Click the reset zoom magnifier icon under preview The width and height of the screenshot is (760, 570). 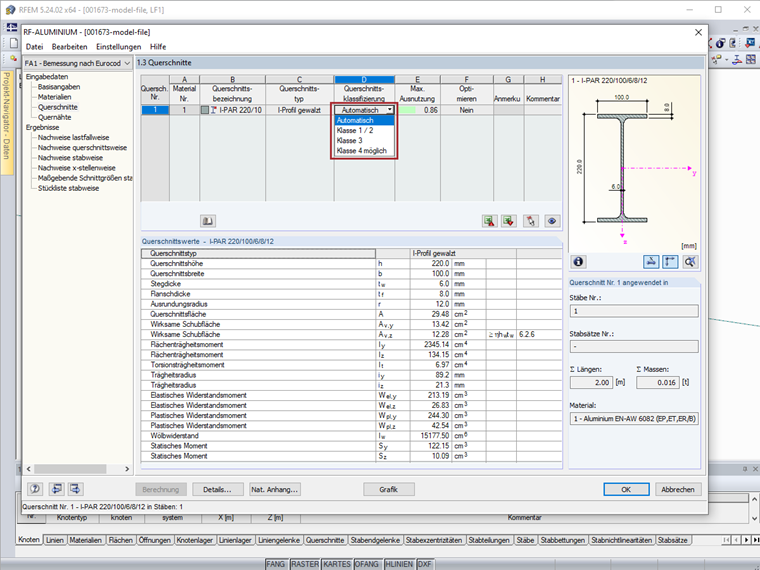[690, 262]
